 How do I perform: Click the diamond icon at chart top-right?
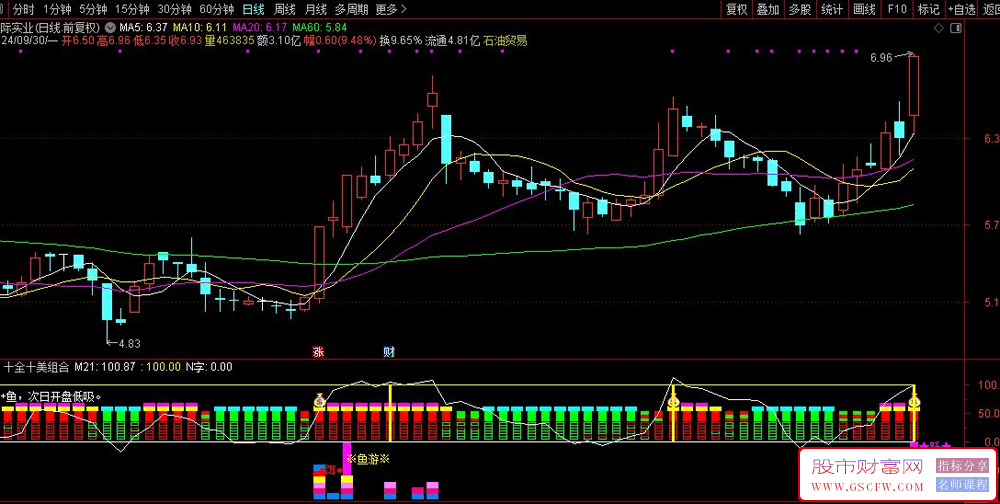click(937, 29)
